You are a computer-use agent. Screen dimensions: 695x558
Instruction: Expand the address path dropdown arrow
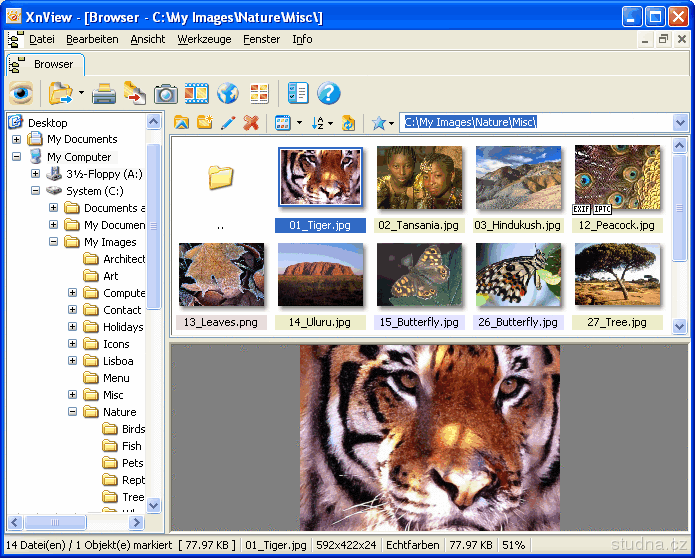pos(680,123)
